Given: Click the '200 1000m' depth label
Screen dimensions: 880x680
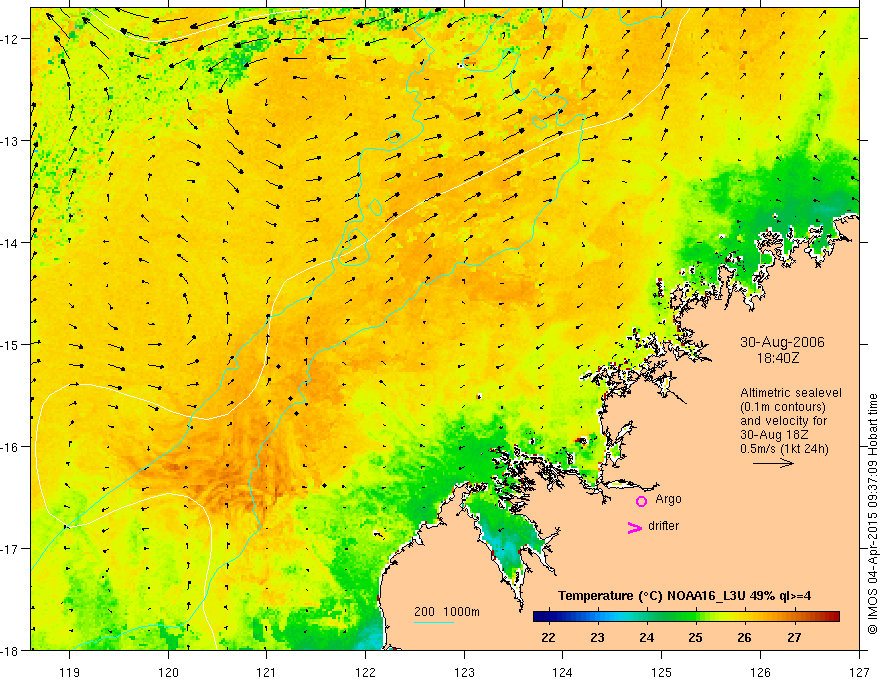Looking at the screenshot, I should [447, 612].
